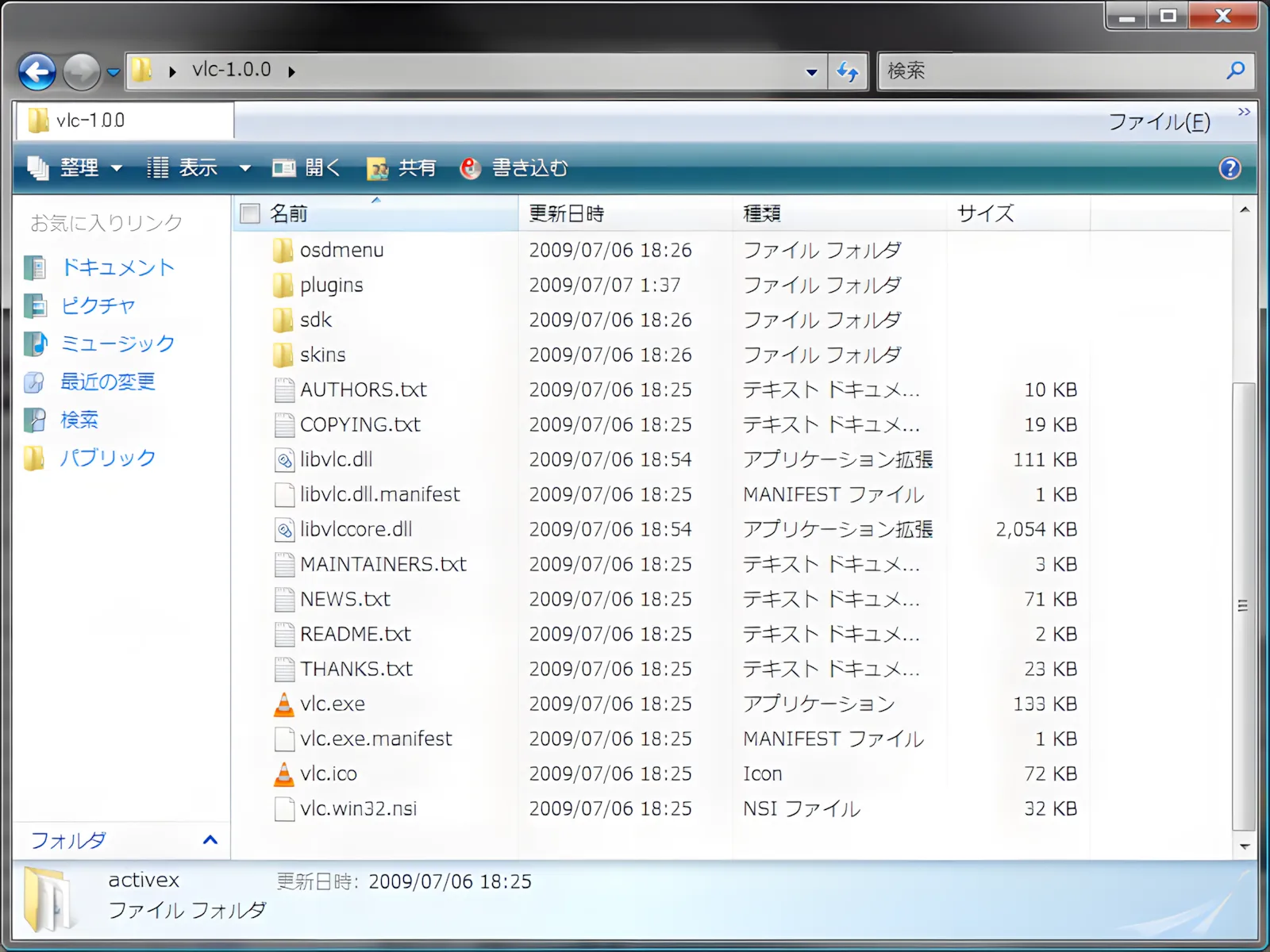
Task: Click the back navigation arrow
Action: [x=36, y=71]
